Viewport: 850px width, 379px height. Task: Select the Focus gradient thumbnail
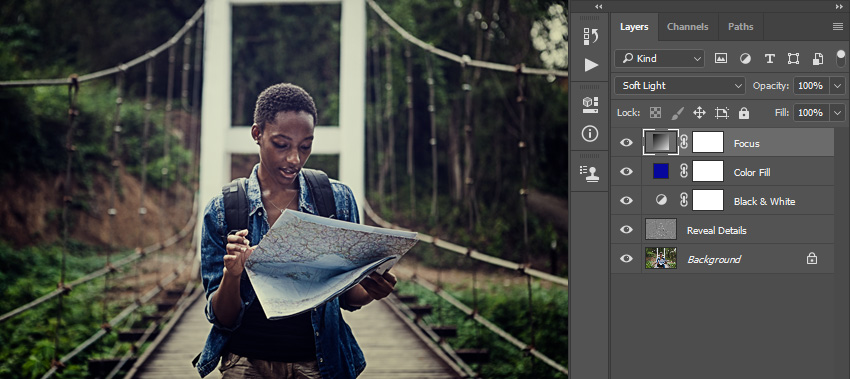coord(661,143)
